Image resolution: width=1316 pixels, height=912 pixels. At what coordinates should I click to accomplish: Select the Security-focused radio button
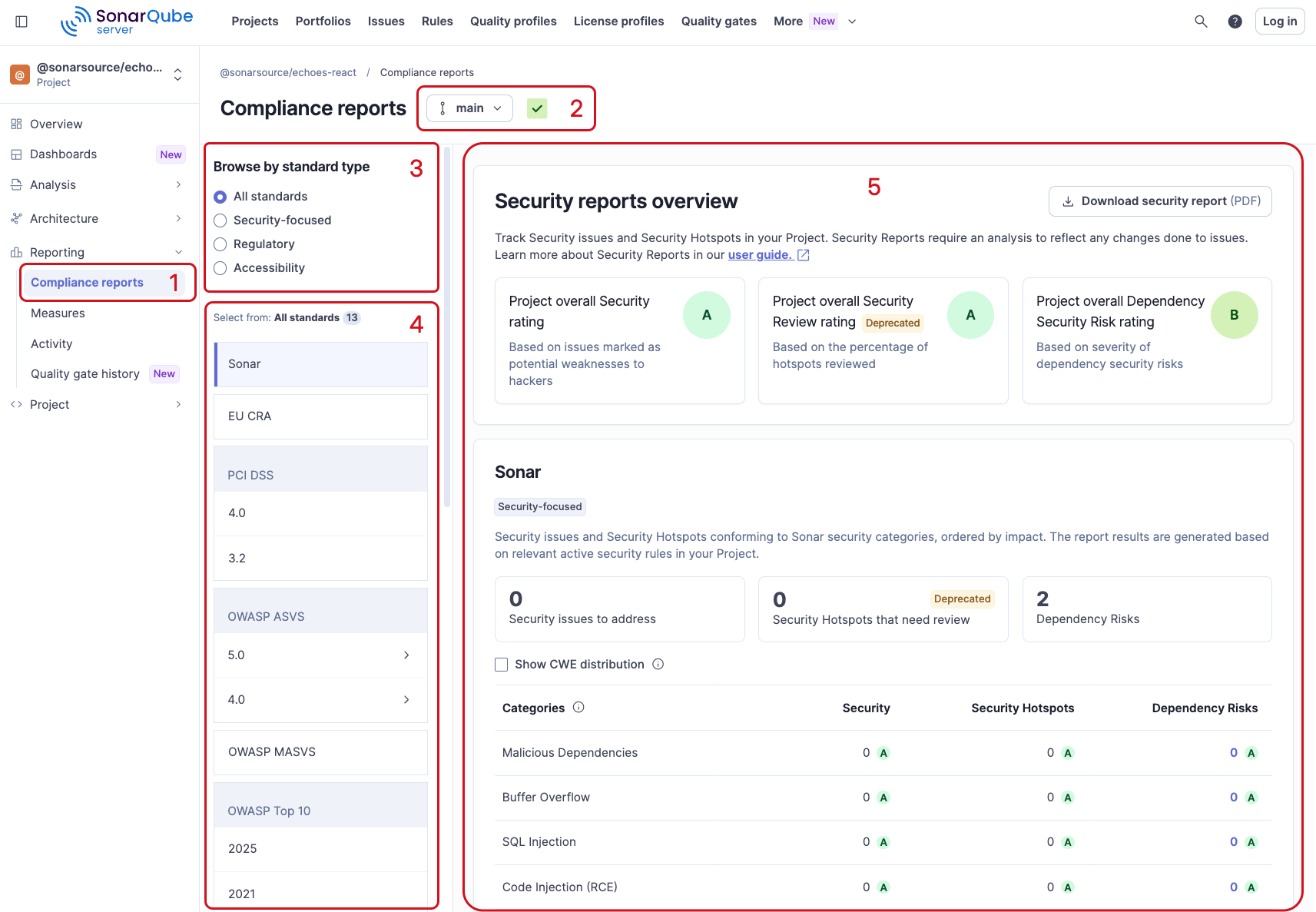(220, 221)
